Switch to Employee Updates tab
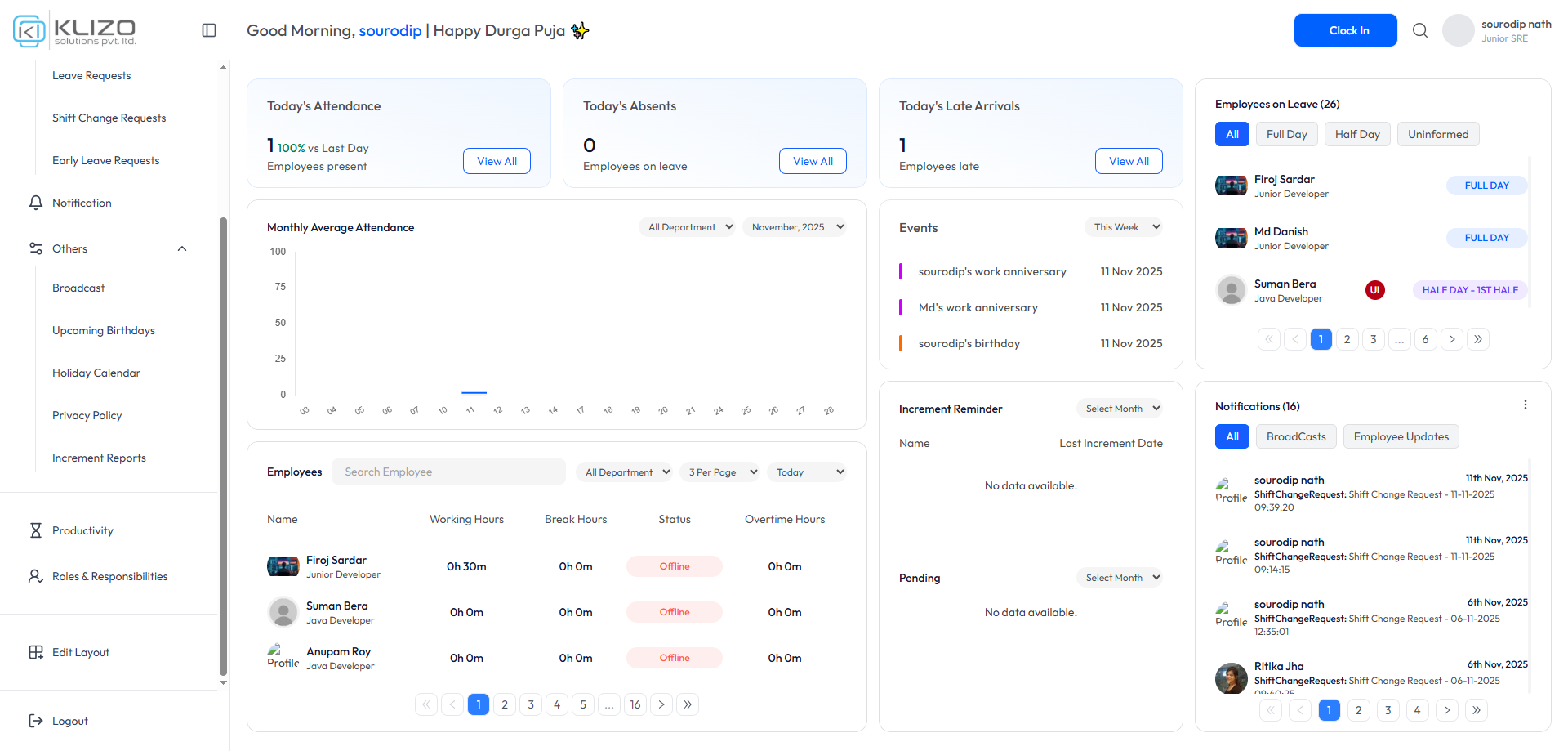Viewport: 1568px width, 751px height. click(x=1401, y=436)
